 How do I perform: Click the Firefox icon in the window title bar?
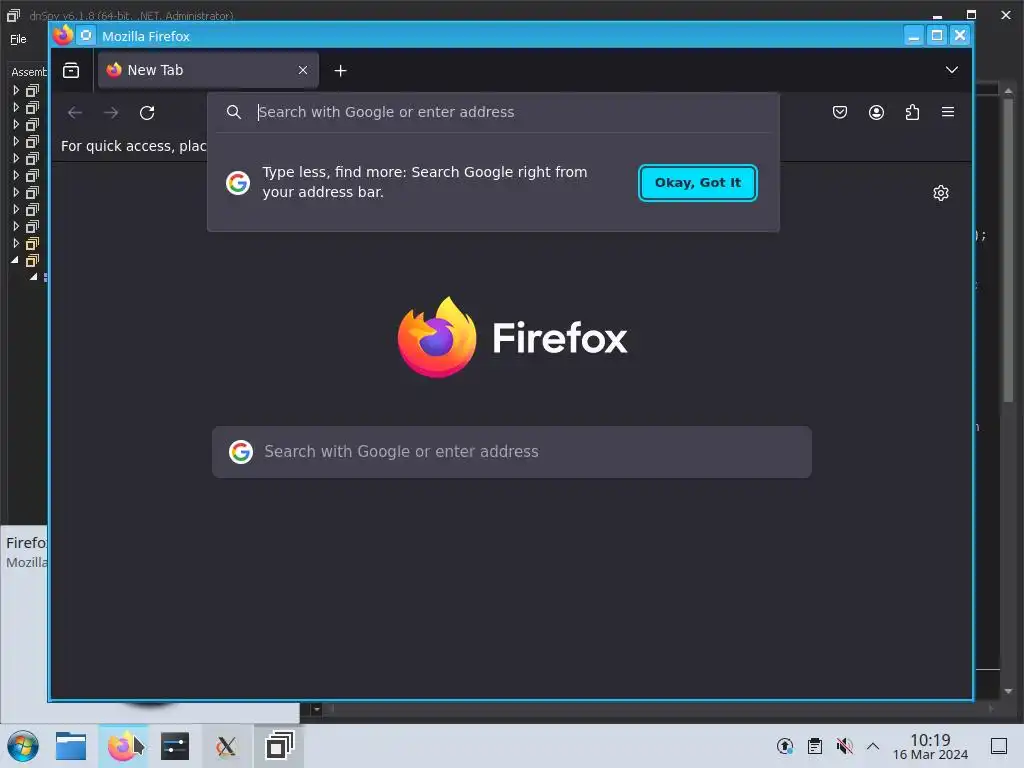point(63,35)
